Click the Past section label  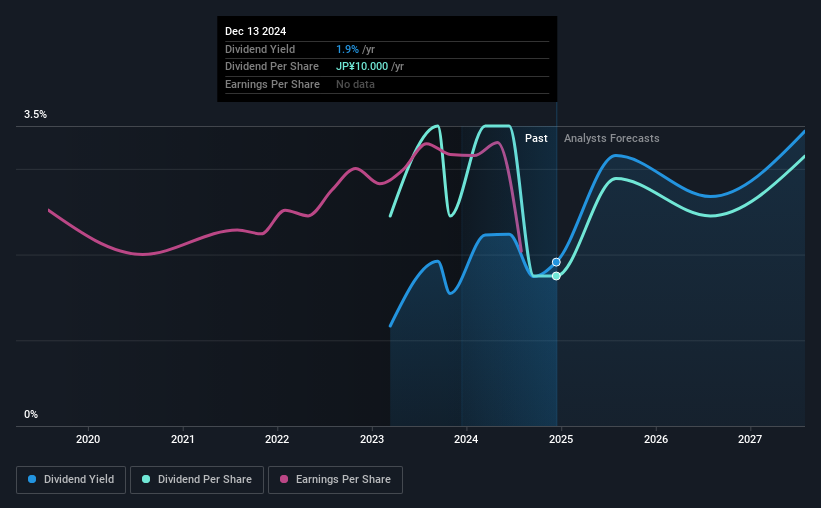click(x=536, y=138)
